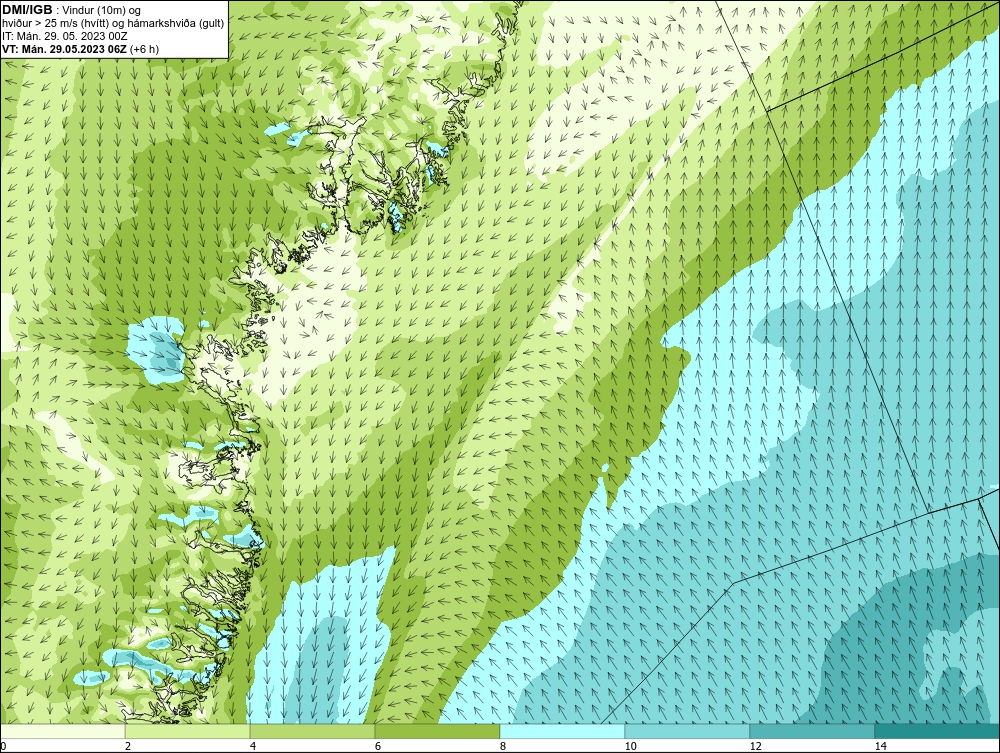This screenshot has width=1000, height=753.
Task: Click the 10–12 m/s cyan bar segment
Action: click(x=688, y=731)
